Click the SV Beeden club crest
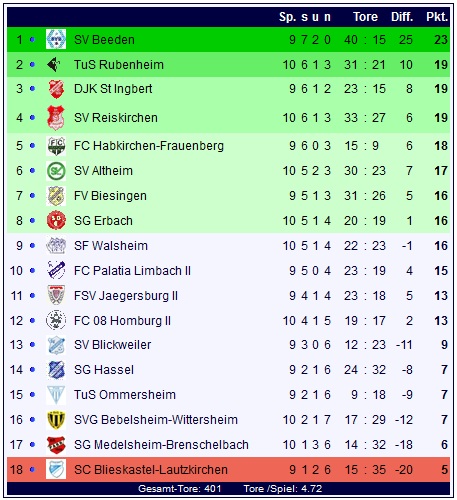 [56, 39]
